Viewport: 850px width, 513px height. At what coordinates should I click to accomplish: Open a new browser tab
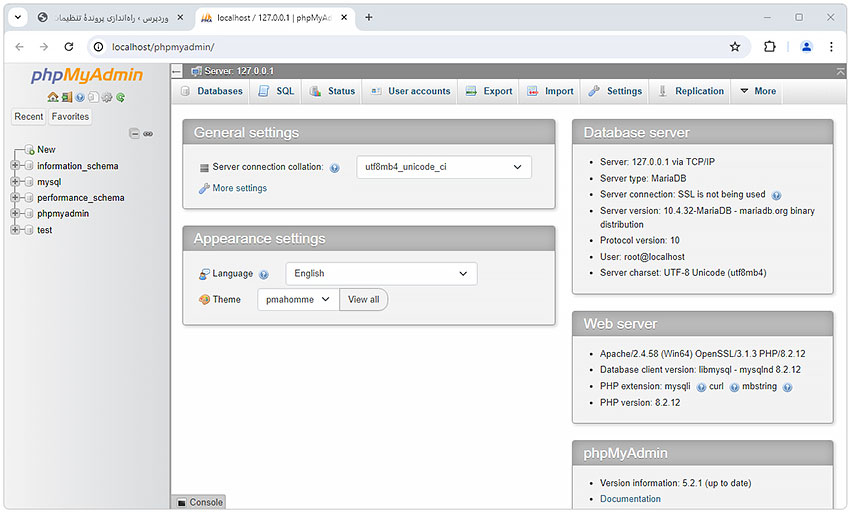click(x=369, y=17)
